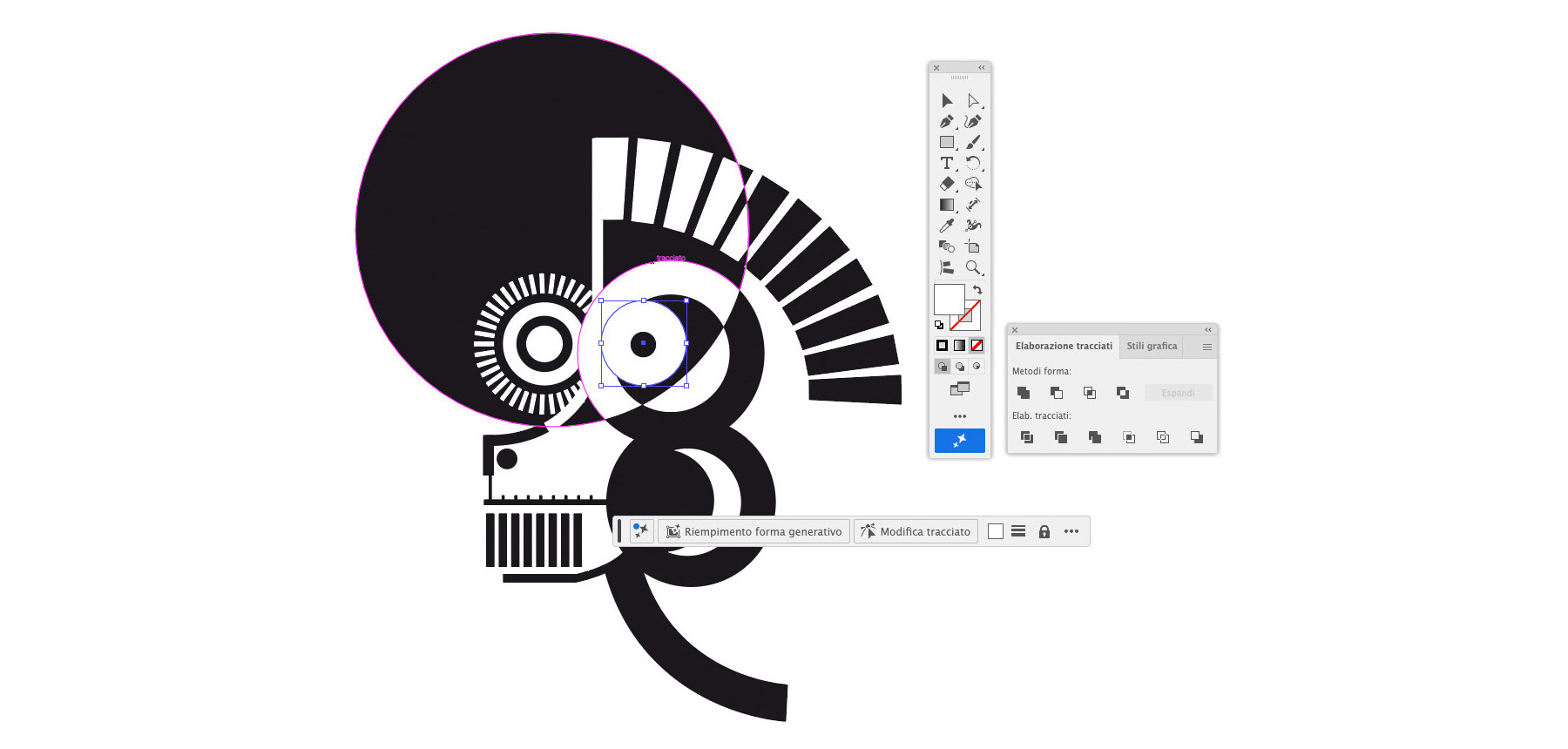Pick the Eraser tool
The width and height of the screenshot is (1568, 749).
point(947,184)
